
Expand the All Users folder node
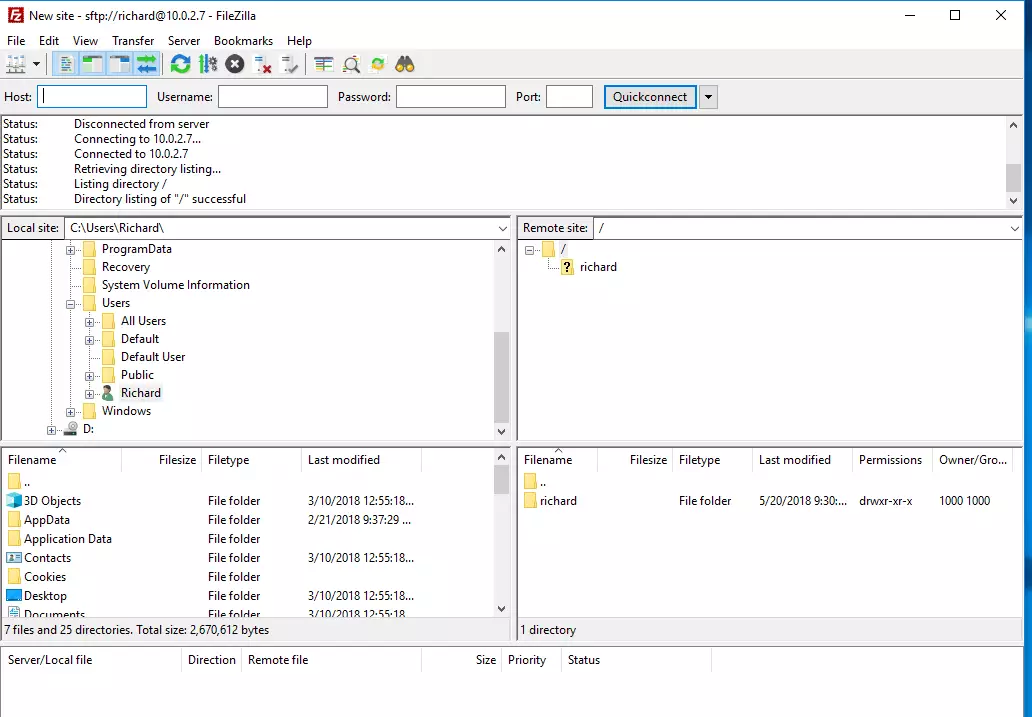tap(90, 322)
